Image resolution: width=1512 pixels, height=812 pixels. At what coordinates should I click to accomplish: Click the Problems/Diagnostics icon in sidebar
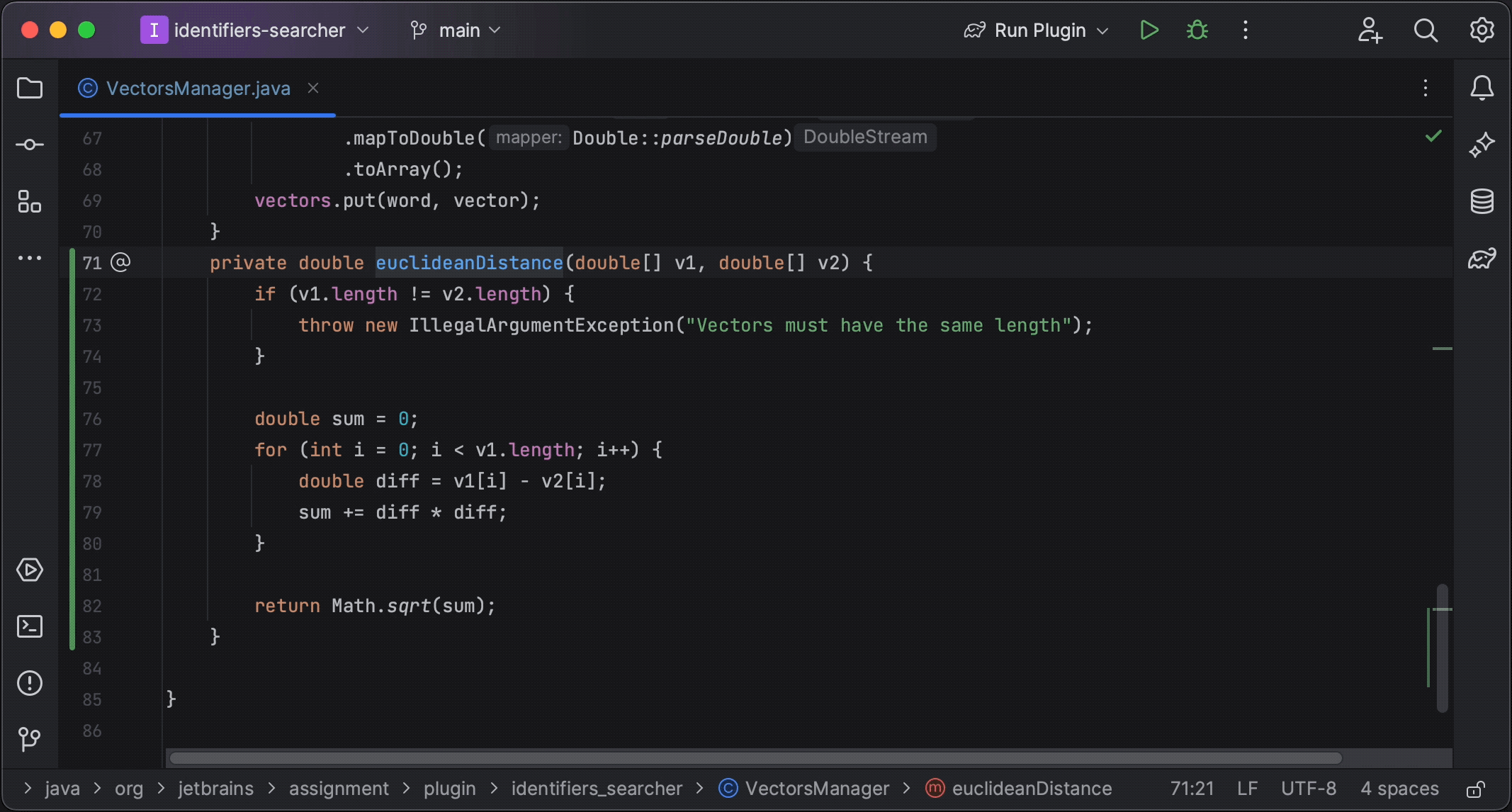[29, 683]
